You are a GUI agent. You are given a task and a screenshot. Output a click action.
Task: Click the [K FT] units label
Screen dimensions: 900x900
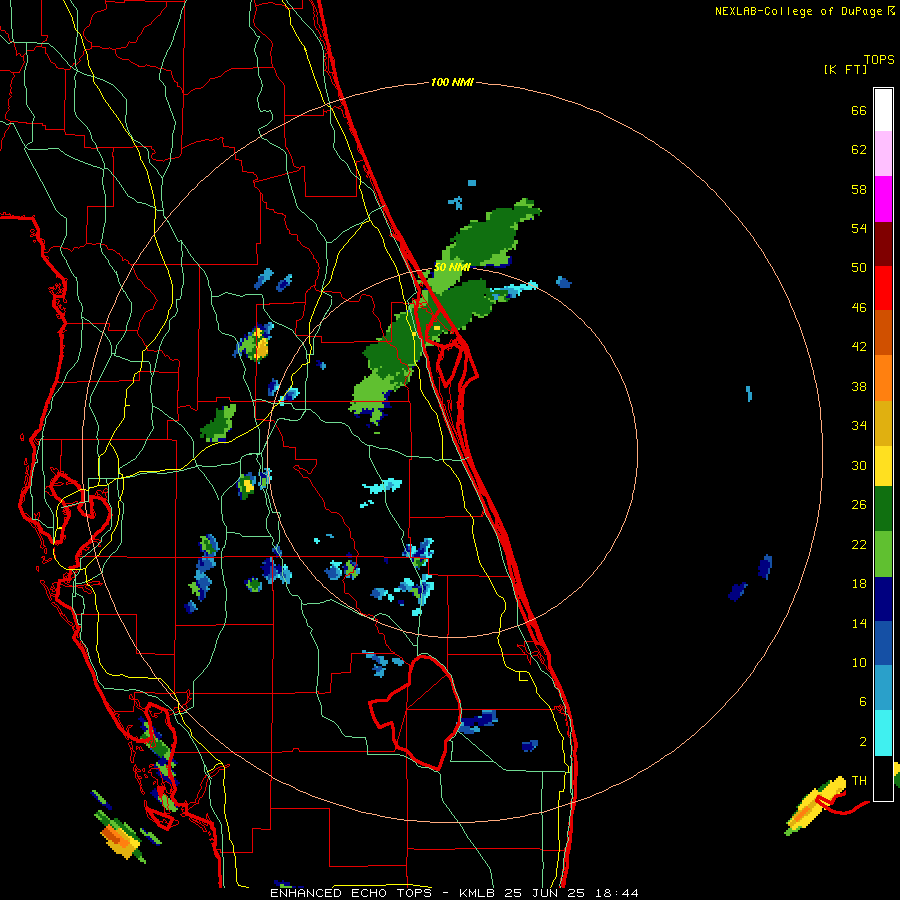tap(845, 69)
